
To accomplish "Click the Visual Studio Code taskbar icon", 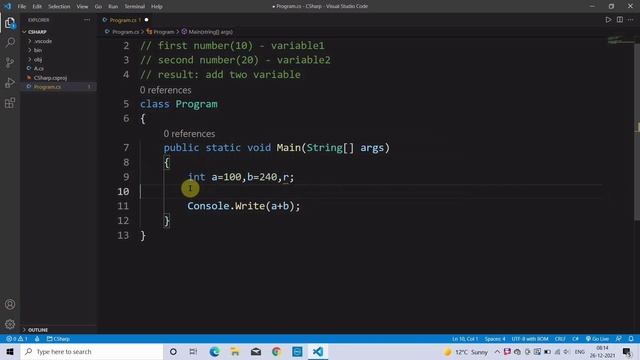I will (318, 351).
